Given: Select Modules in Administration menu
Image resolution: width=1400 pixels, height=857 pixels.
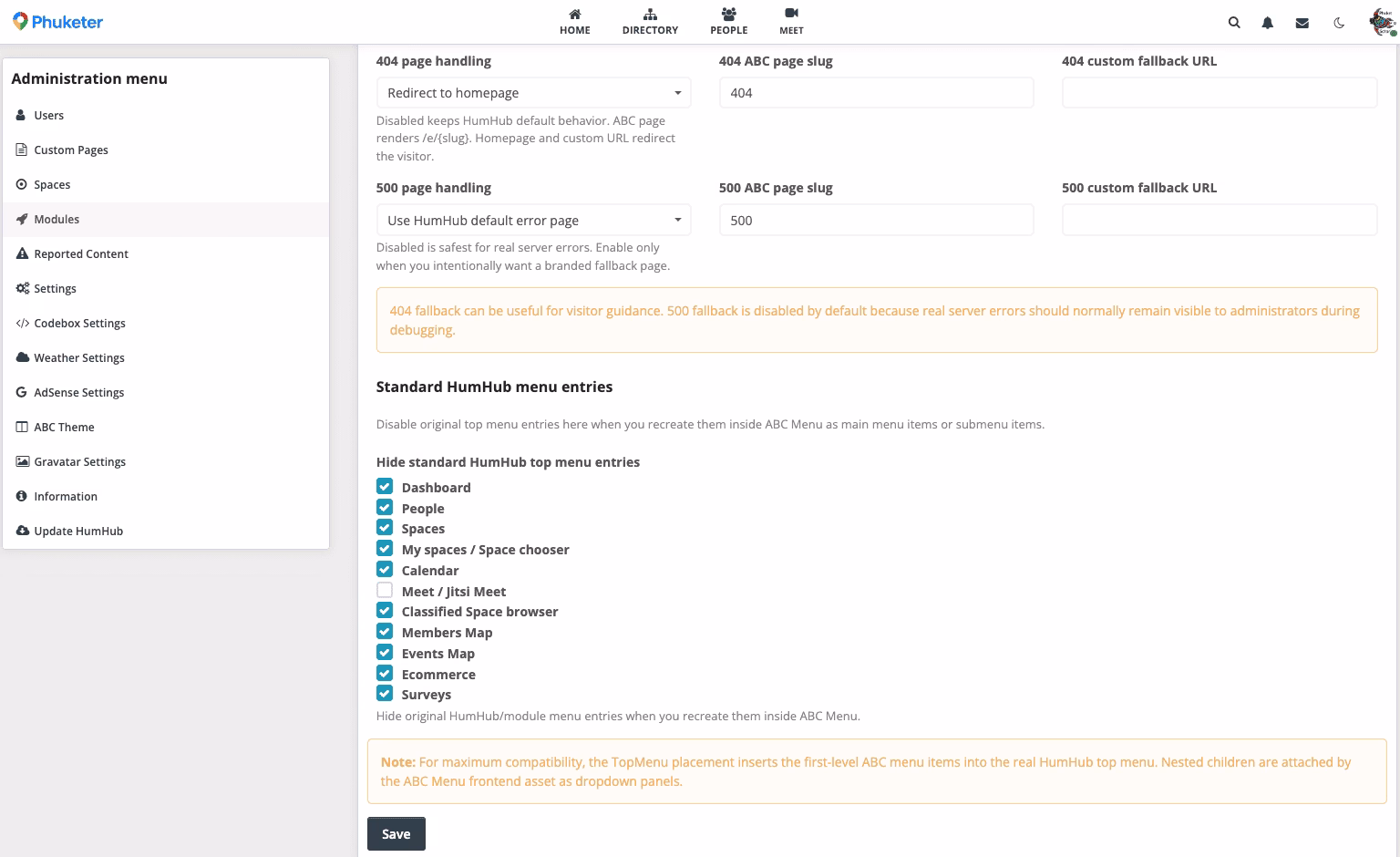Looking at the screenshot, I should [57, 220].
